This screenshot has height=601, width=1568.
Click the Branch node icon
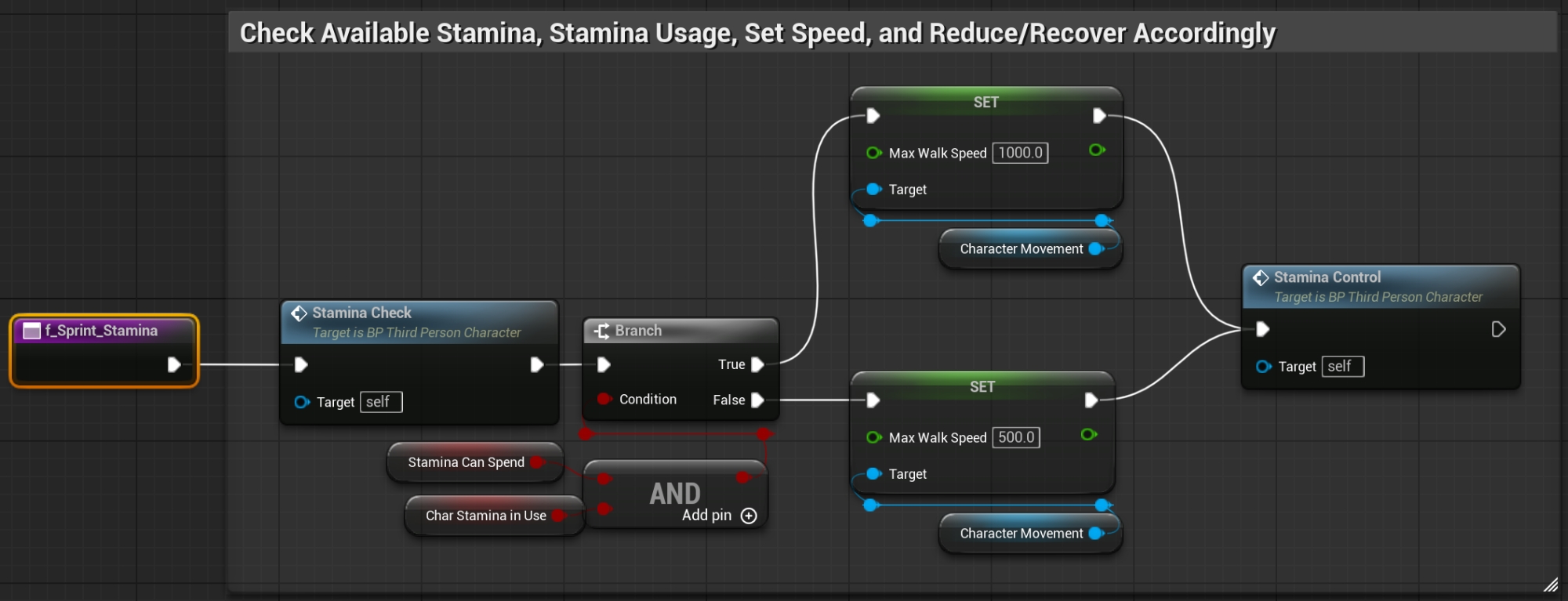point(601,331)
